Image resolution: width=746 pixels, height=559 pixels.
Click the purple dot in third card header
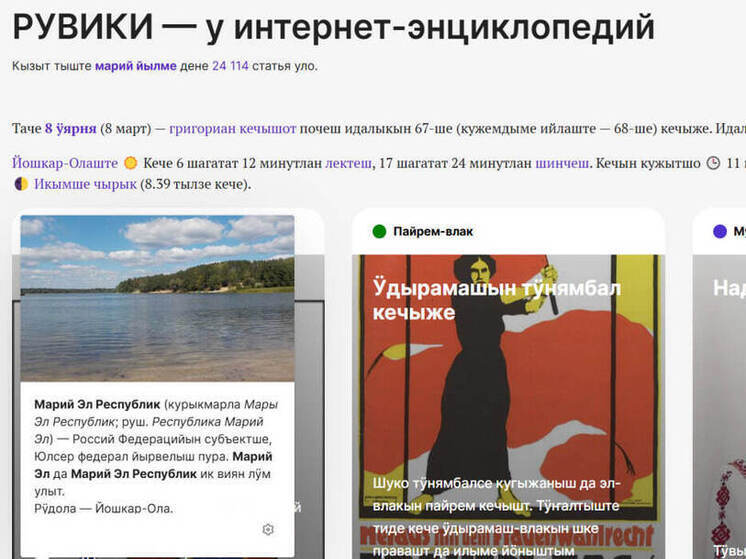click(720, 232)
